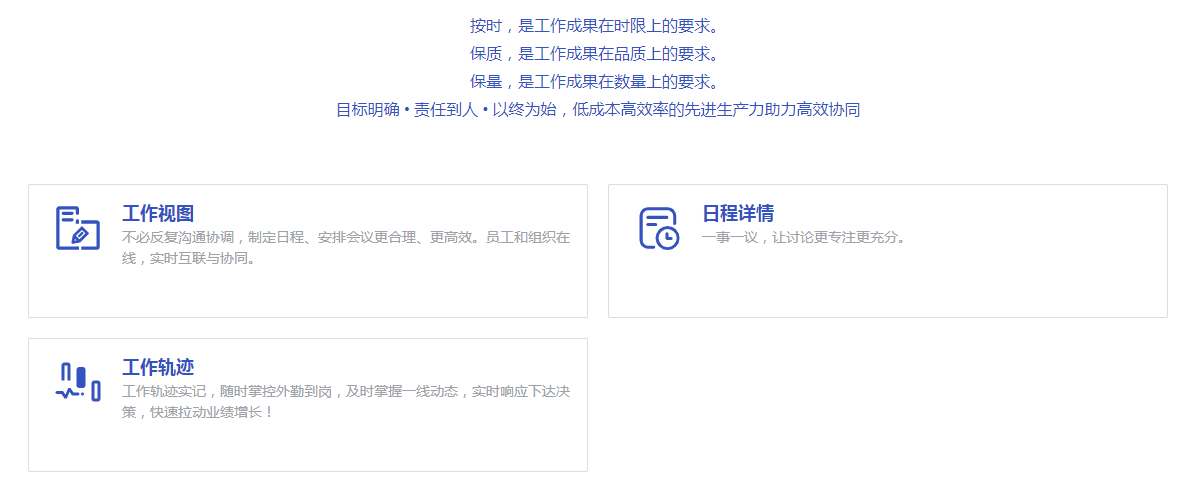Click the 工作视图 document-edit icon
This screenshot has width=1183, height=489.
(77, 228)
